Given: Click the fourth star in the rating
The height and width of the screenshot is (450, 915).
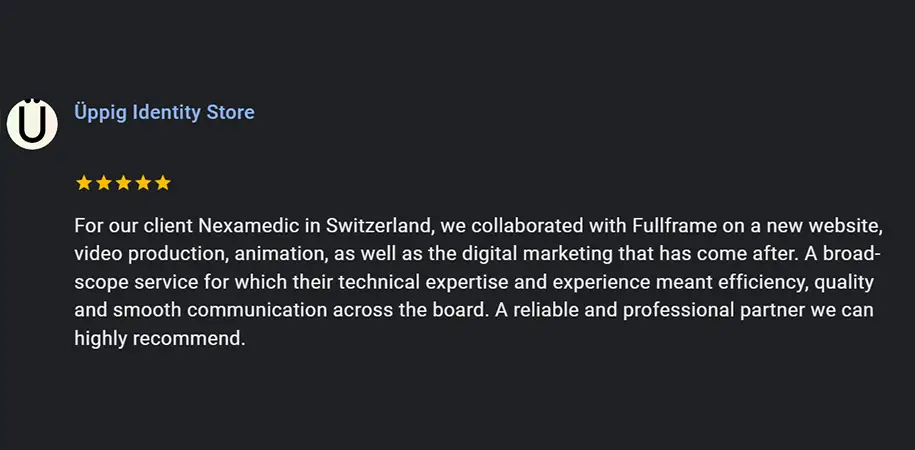Looking at the screenshot, I should (143, 183).
